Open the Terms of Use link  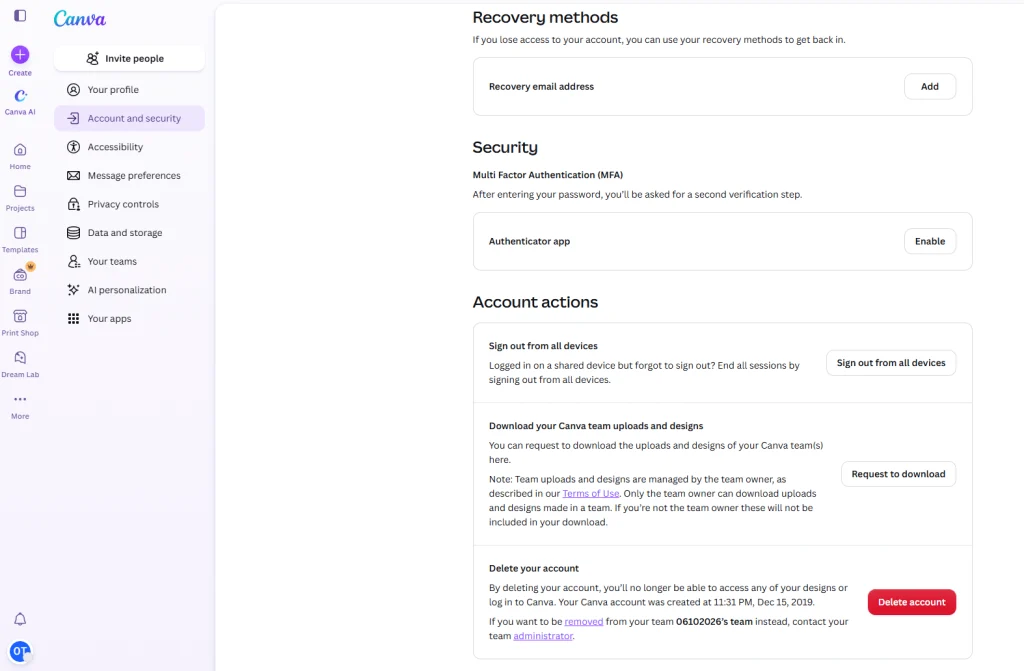590,493
